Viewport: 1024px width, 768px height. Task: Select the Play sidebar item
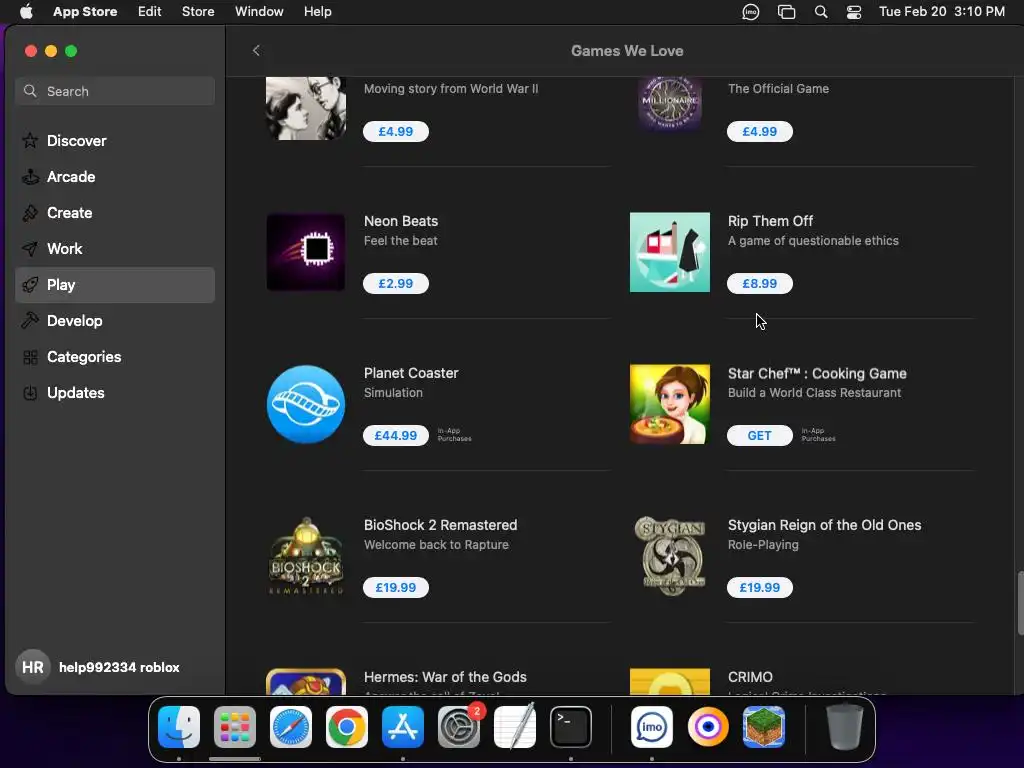coord(115,285)
